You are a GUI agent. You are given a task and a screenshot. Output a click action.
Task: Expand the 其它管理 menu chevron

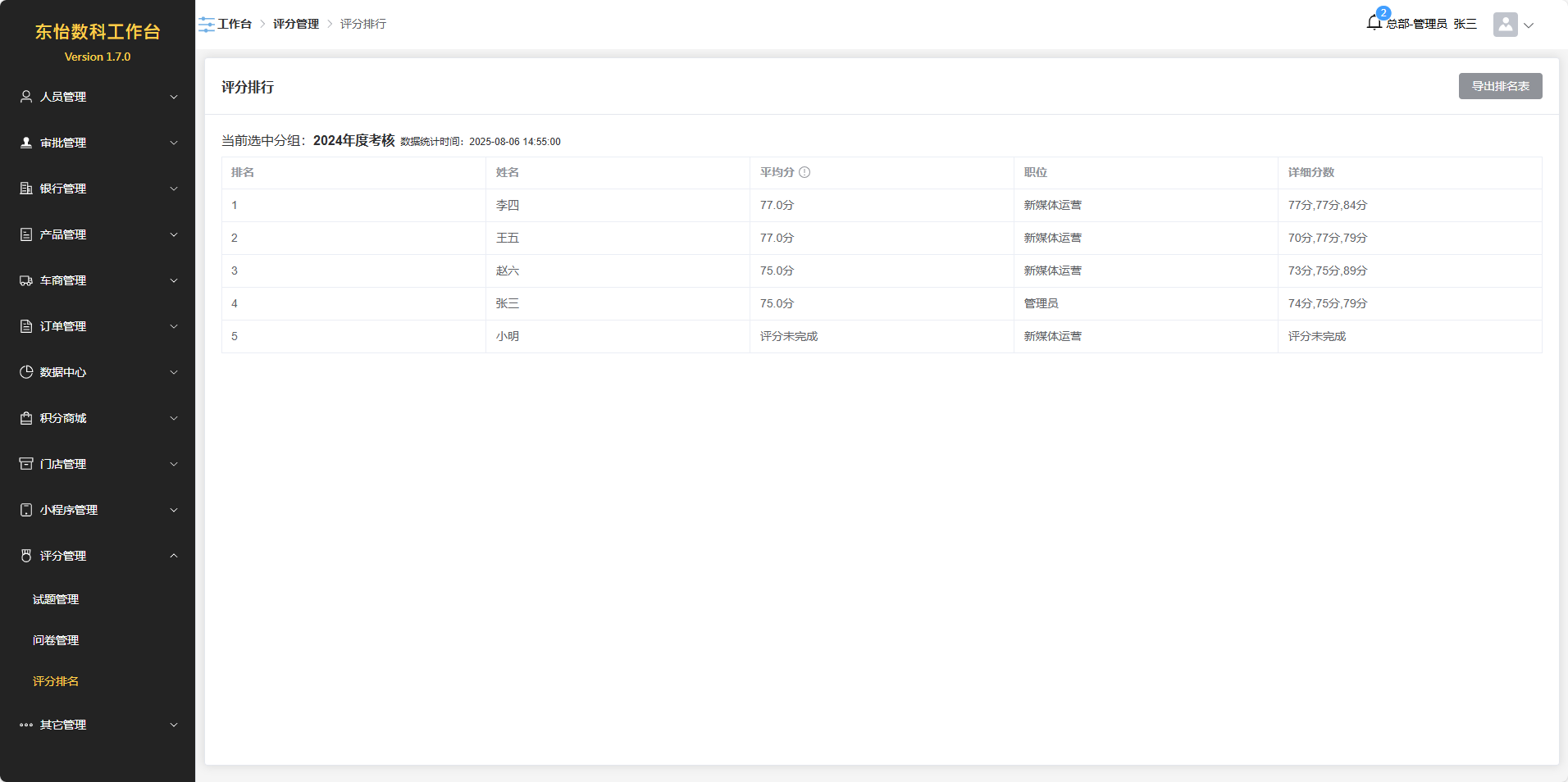174,725
